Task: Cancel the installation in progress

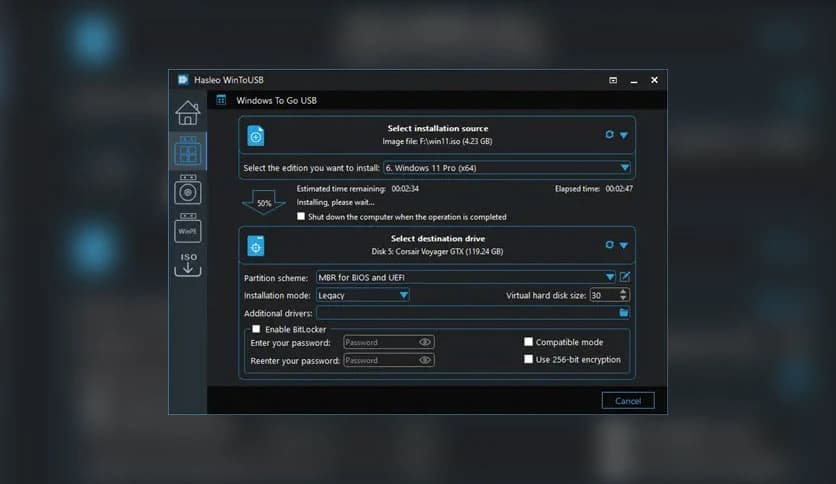Action: [x=628, y=401]
